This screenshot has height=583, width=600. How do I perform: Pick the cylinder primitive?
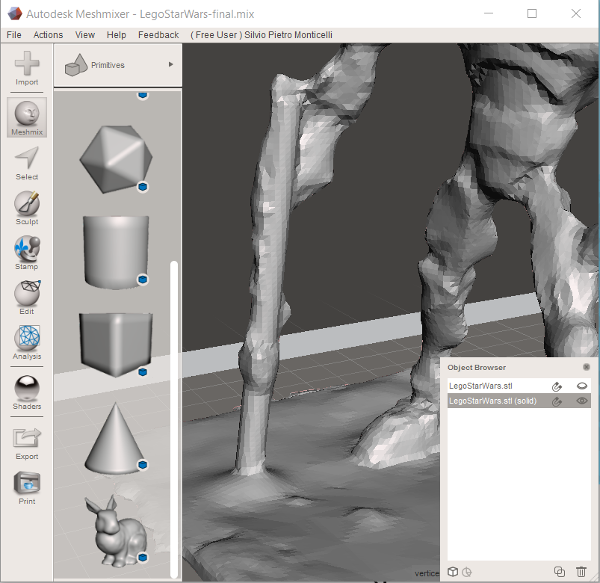[x=116, y=251]
